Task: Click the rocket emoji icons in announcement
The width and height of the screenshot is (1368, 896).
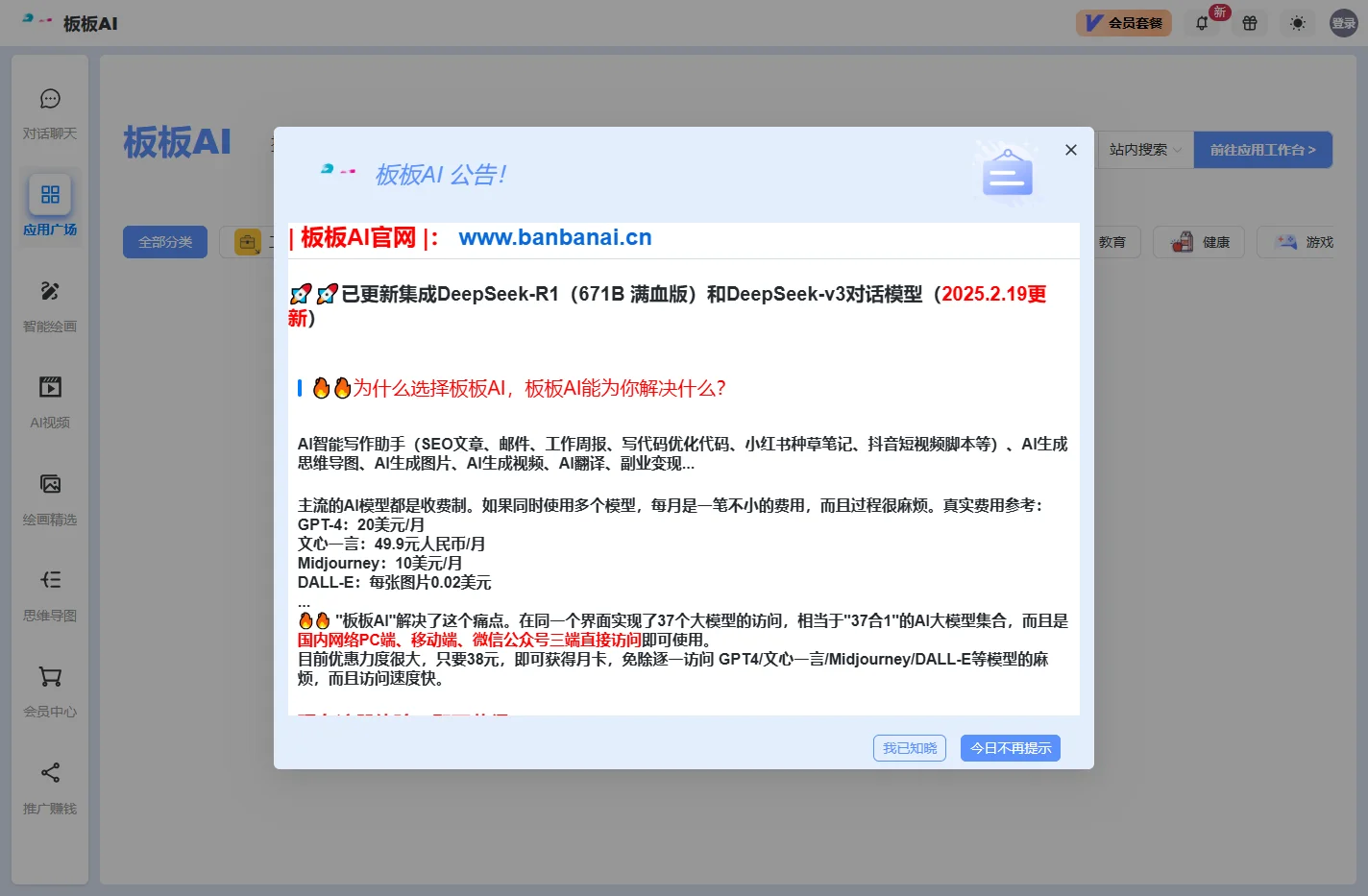Action: click(313, 294)
